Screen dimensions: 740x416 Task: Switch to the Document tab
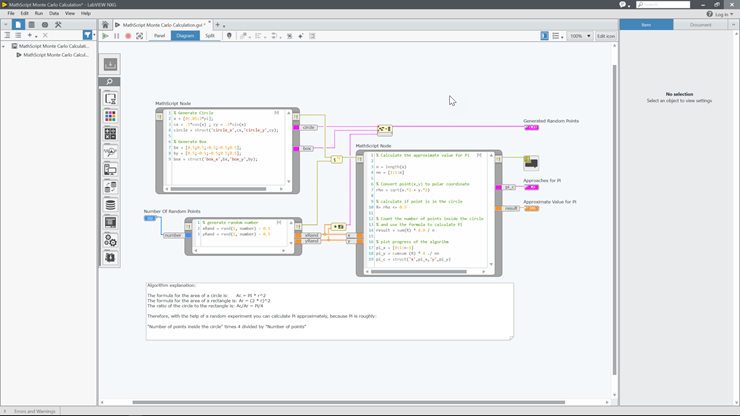[700, 25]
